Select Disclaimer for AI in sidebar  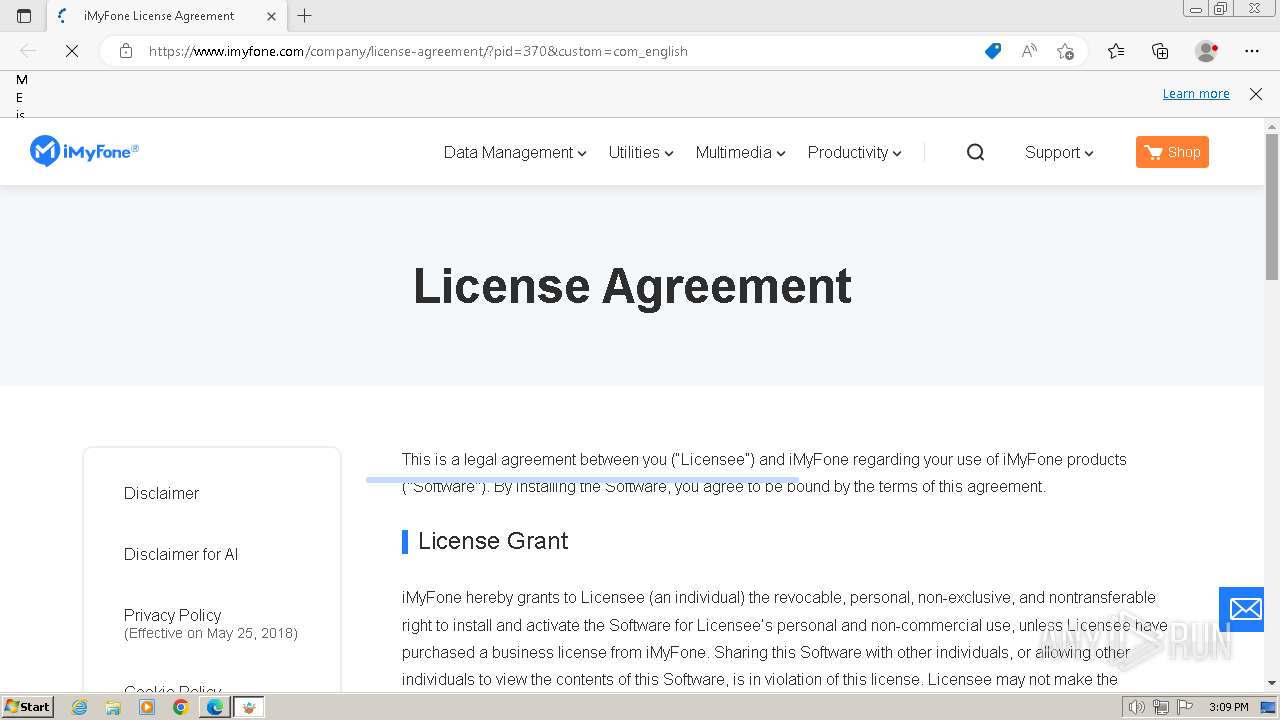(181, 554)
